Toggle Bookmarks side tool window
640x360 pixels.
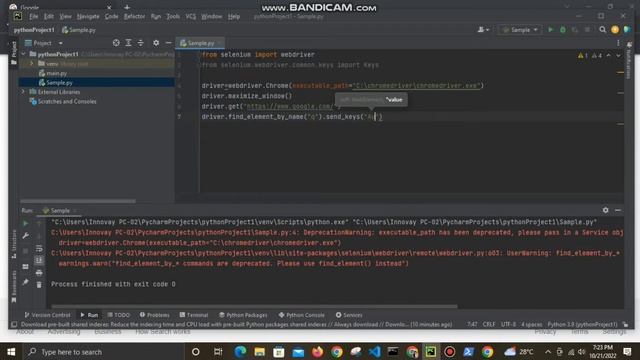[14, 287]
